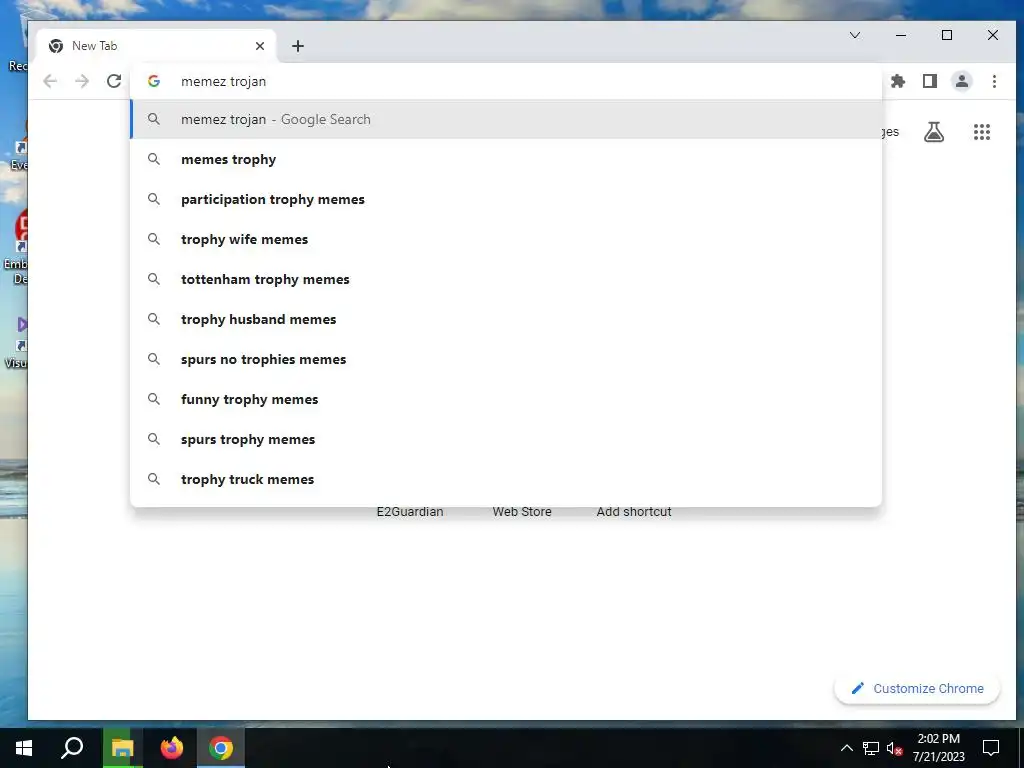Maximize the Chrome window
The image size is (1024, 768).
[947, 35]
